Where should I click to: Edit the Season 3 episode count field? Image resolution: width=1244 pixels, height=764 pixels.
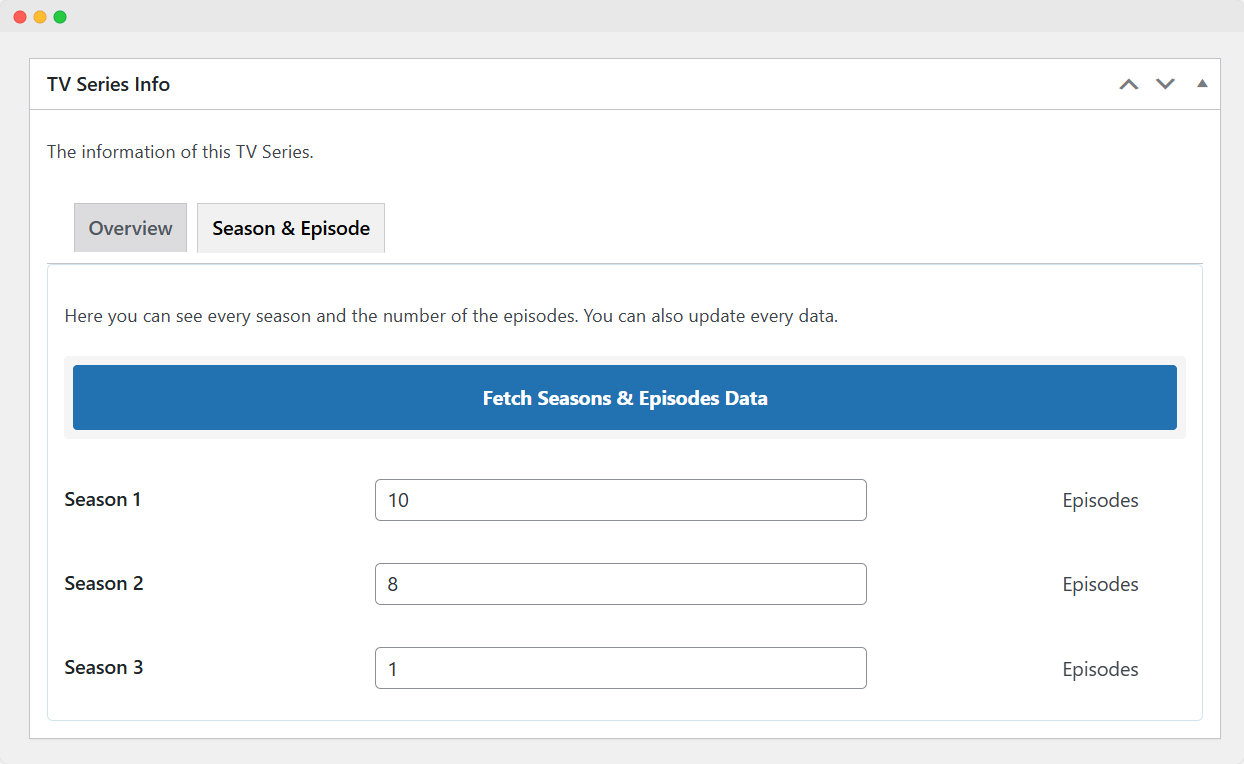[621, 668]
